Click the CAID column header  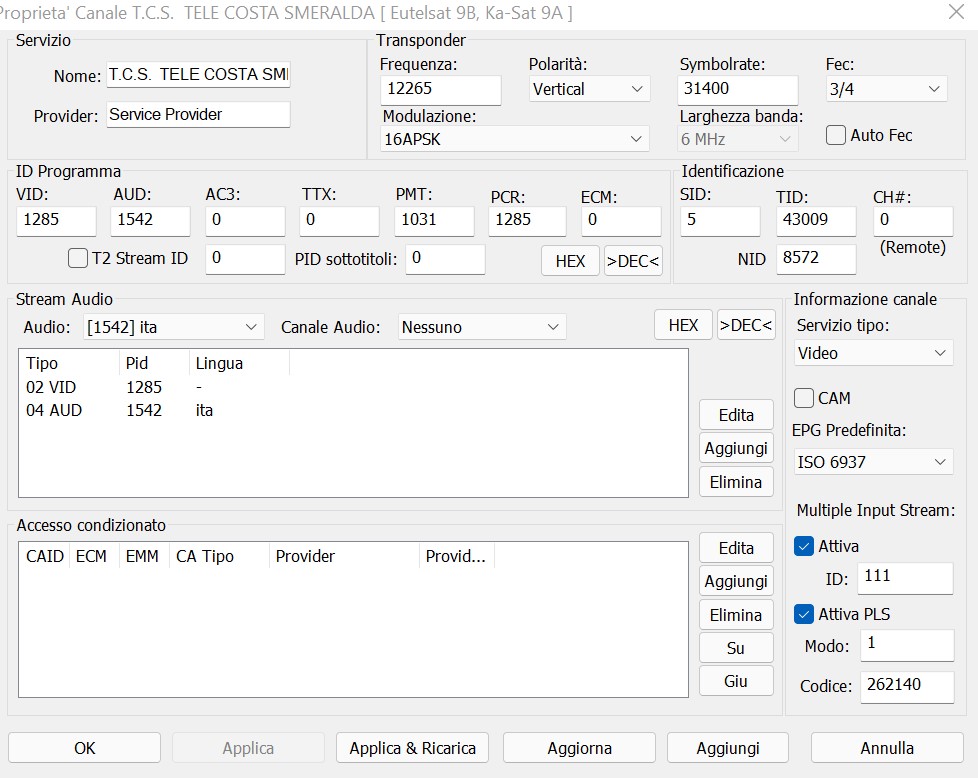pyautogui.click(x=45, y=556)
